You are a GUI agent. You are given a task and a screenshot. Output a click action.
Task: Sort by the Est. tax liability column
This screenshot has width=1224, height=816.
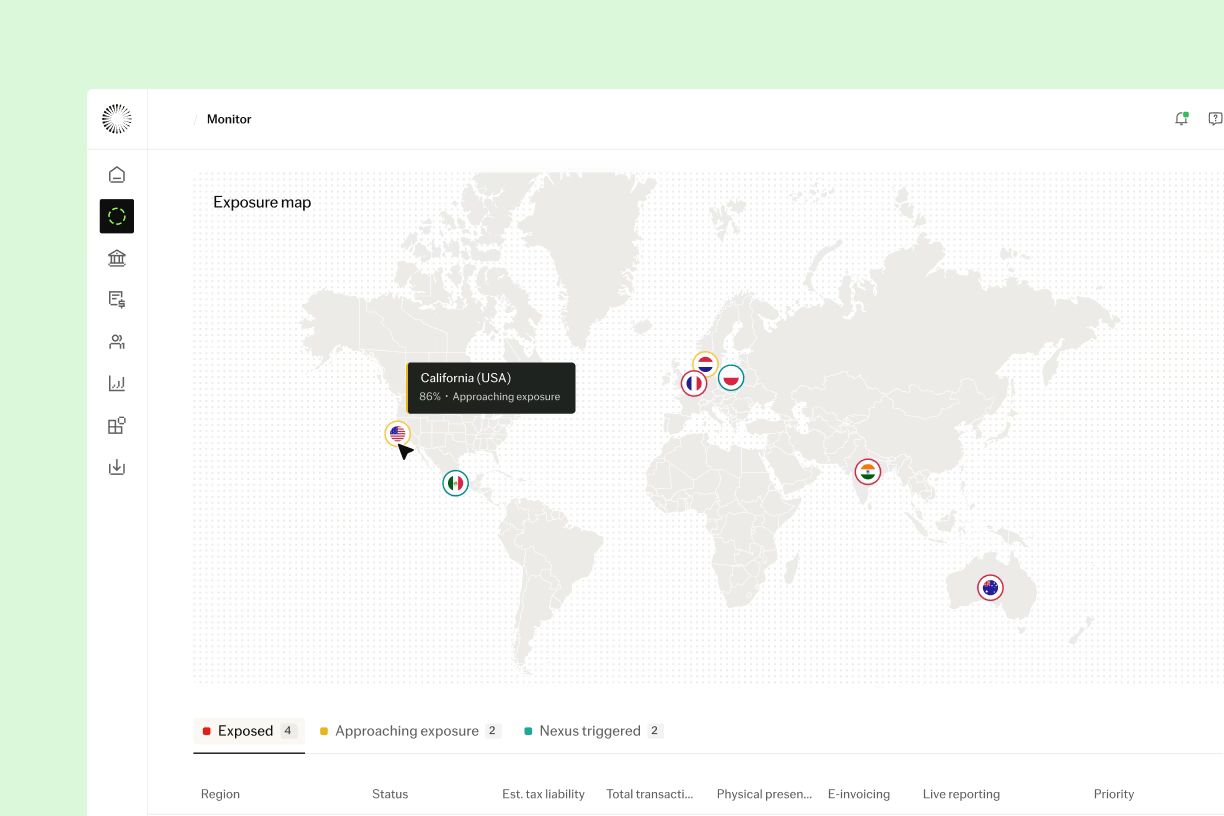543,794
